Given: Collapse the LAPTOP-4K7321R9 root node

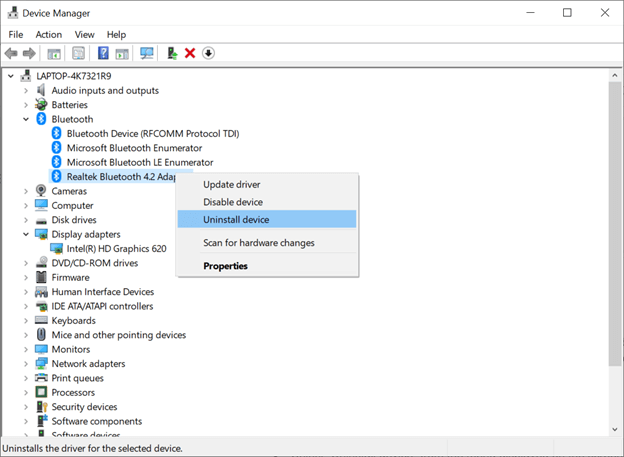Looking at the screenshot, I should 11,76.
